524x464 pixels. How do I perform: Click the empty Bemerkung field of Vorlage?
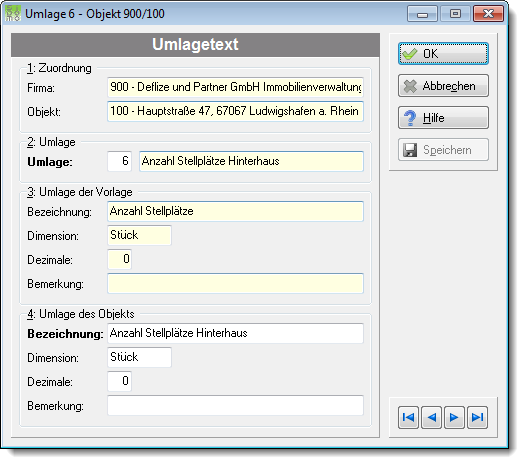pos(235,283)
